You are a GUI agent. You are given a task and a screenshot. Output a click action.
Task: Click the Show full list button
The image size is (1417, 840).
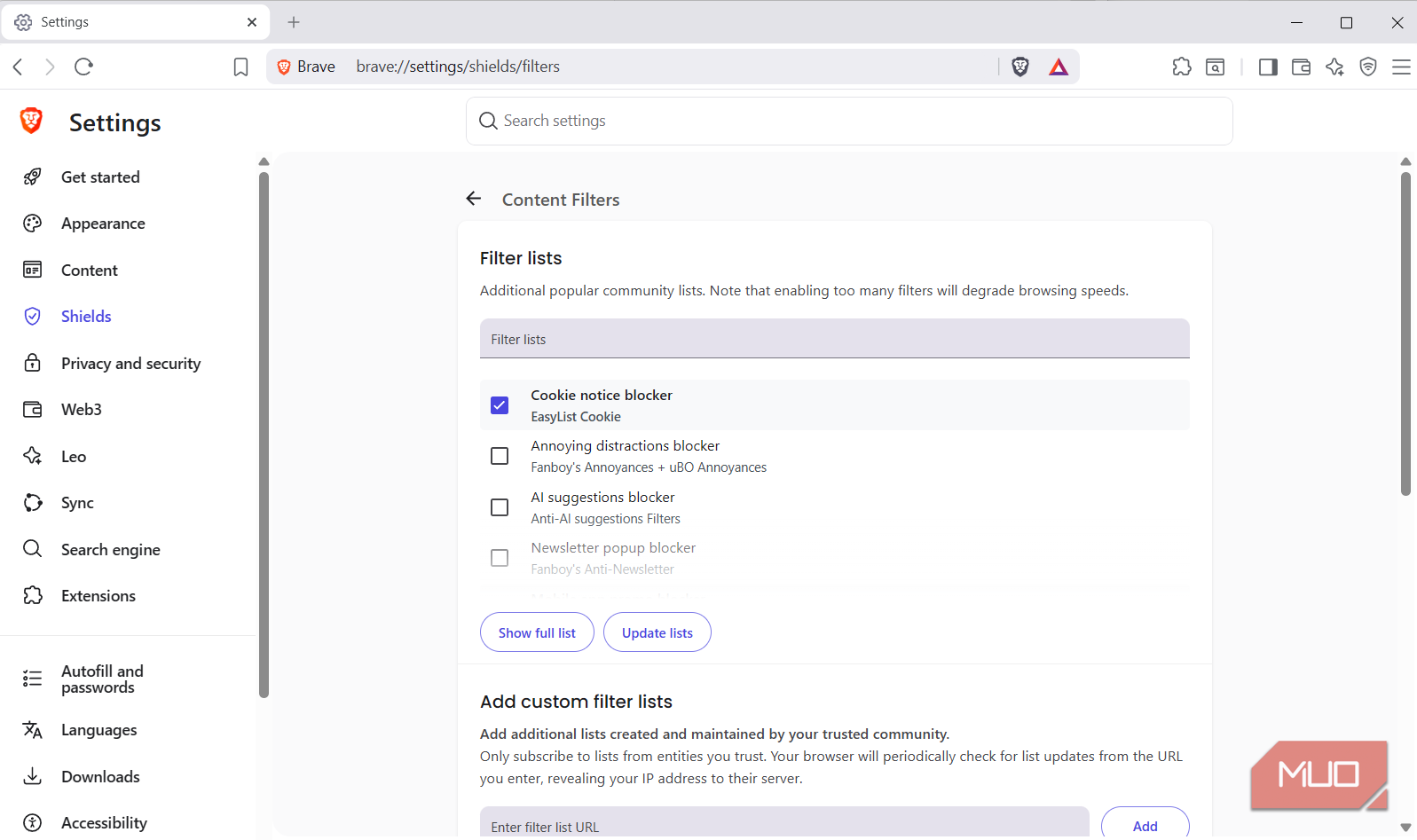tap(537, 632)
